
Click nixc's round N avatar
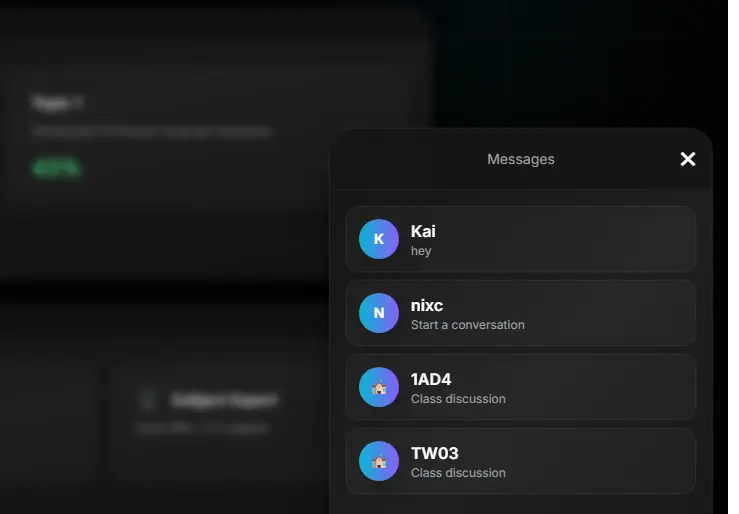pyautogui.click(x=379, y=313)
